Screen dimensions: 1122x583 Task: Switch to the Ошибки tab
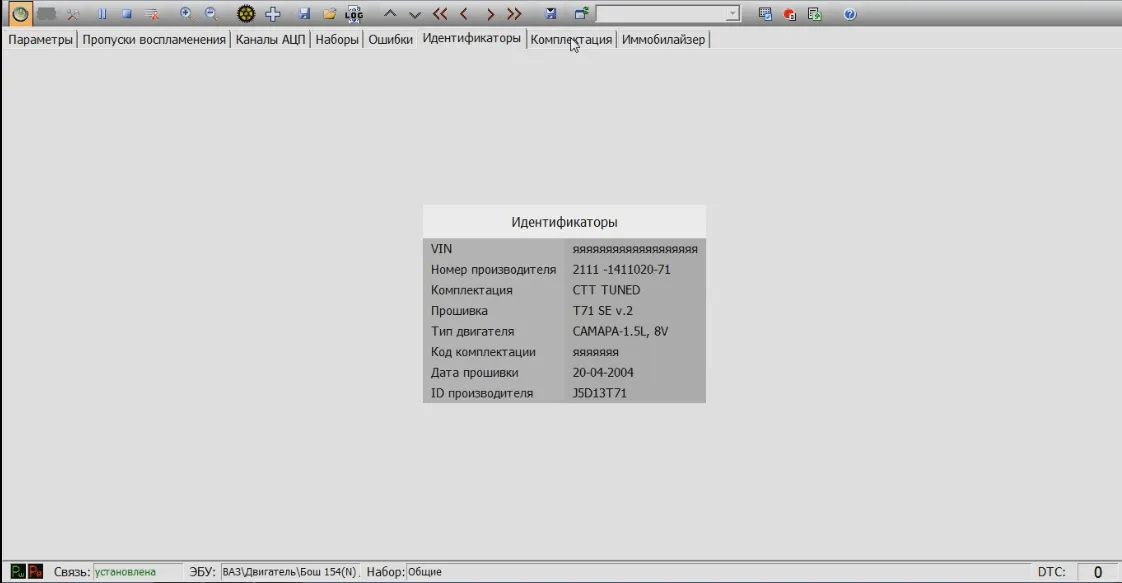pyautogui.click(x=391, y=39)
